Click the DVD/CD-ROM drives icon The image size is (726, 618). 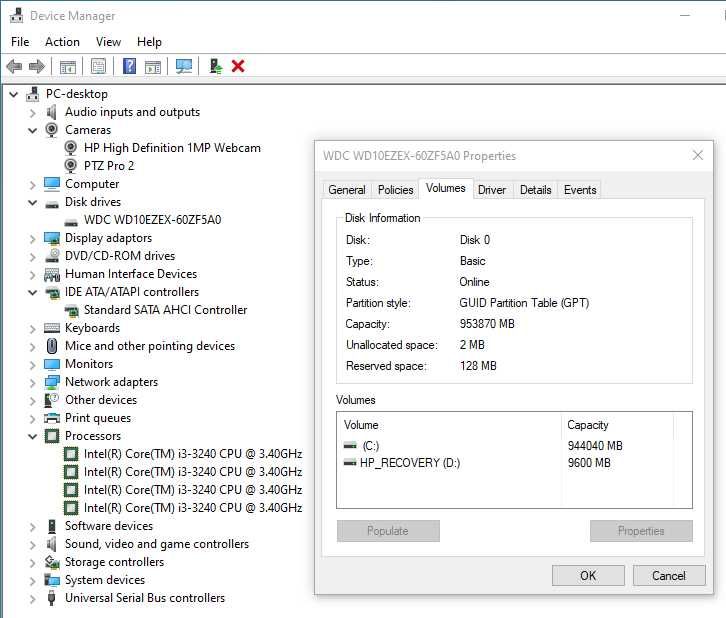point(52,256)
